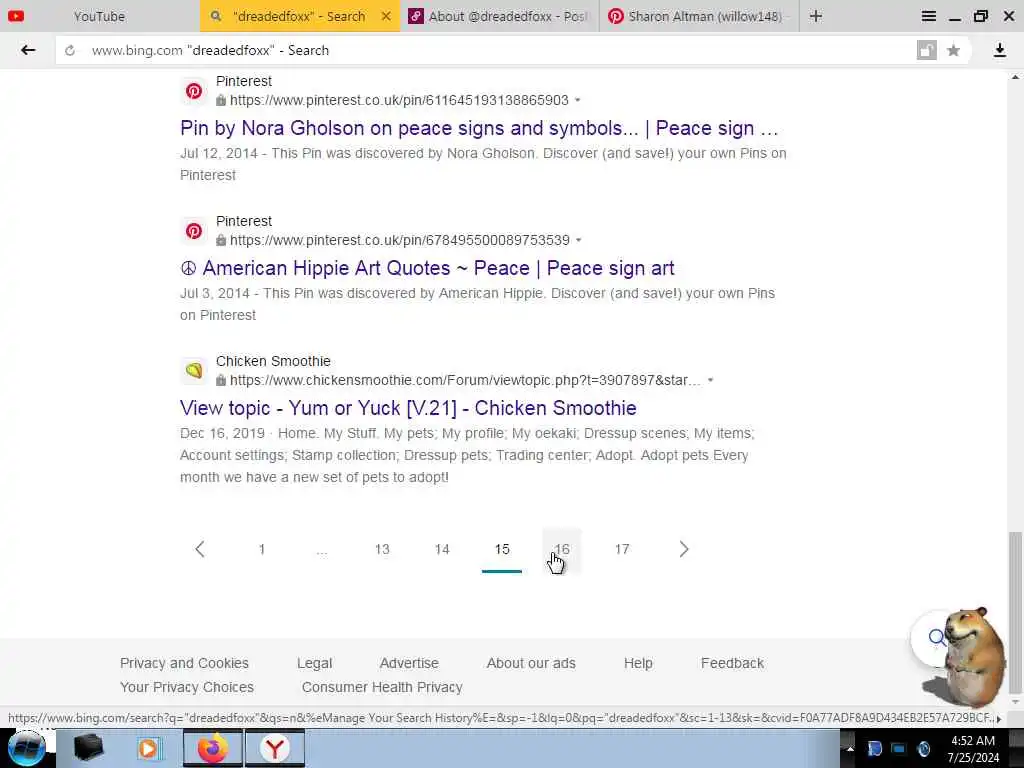The width and height of the screenshot is (1024, 768).
Task: Open the browser hamburger menu
Action: [928, 16]
